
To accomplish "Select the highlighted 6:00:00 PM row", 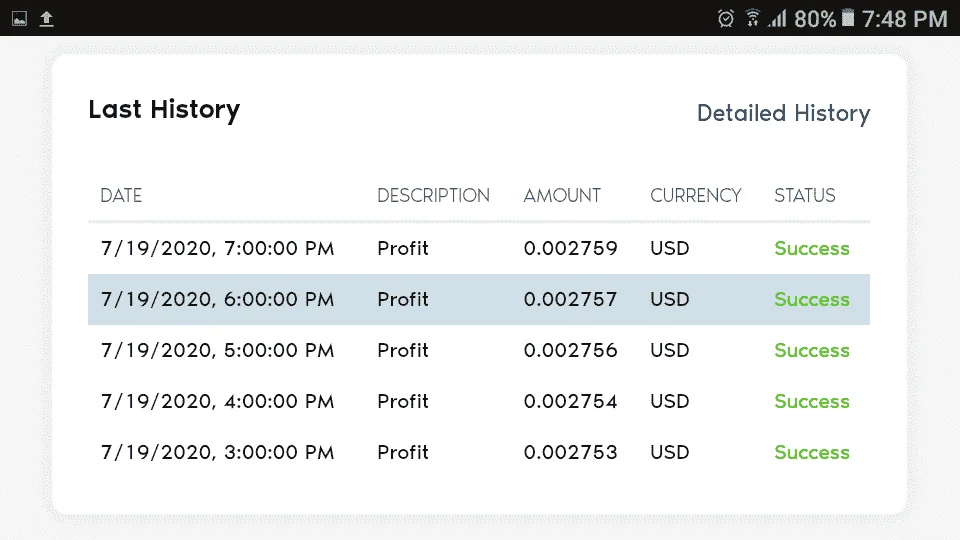I will click(479, 299).
